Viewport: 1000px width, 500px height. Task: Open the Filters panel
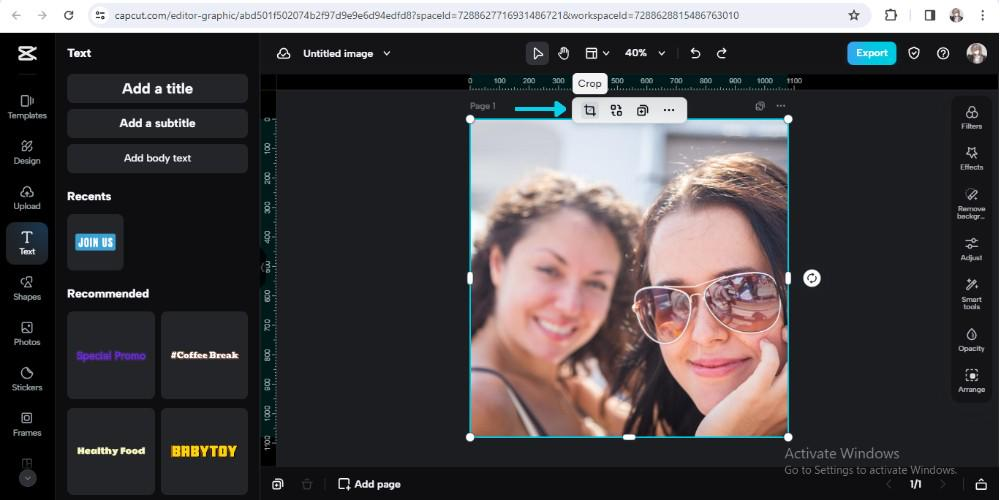pos(971,118)
